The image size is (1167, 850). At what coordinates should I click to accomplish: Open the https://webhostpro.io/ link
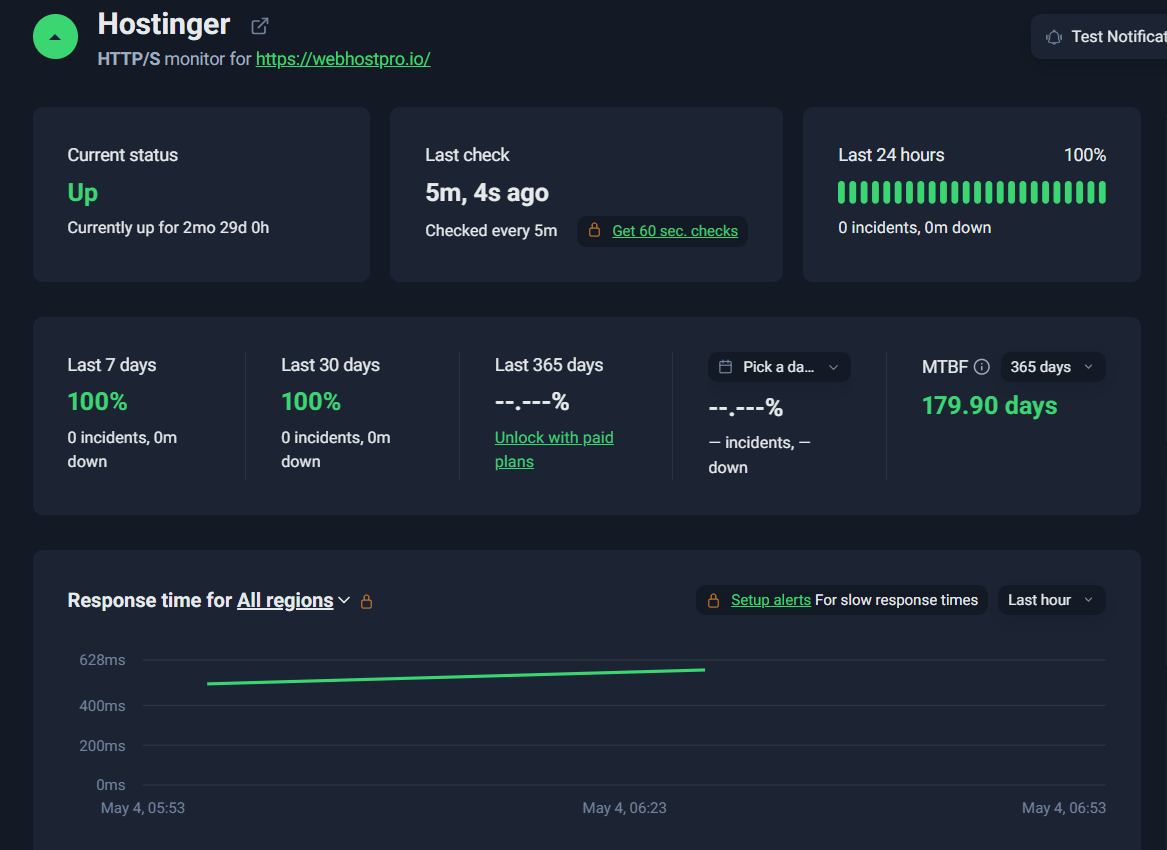[343, 59]
